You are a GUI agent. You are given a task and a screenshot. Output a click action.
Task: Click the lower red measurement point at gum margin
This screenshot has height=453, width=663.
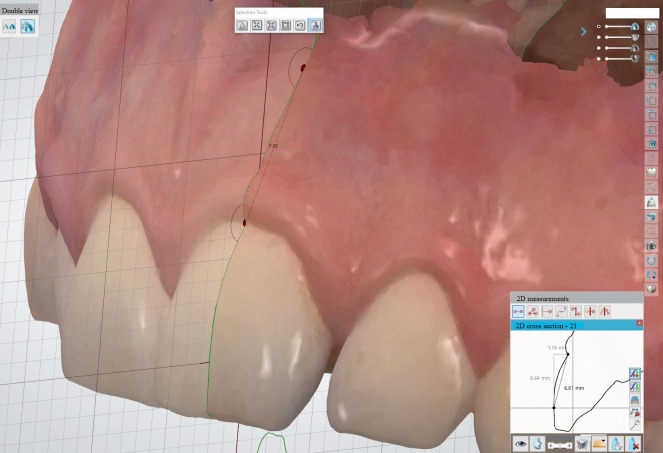click(244, 222)
